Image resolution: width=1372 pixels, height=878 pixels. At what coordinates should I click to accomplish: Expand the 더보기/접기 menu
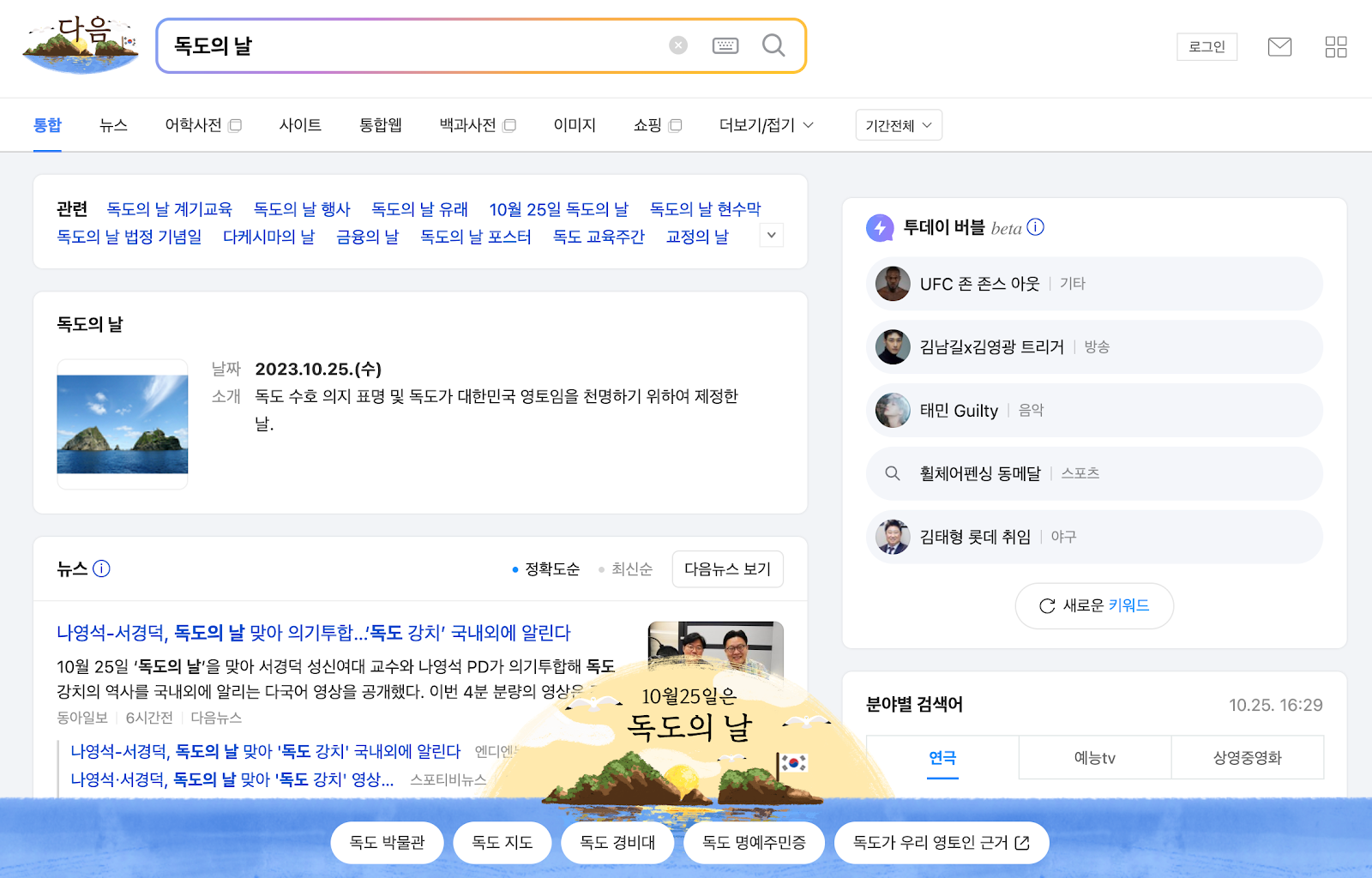(x=767, y=125)
